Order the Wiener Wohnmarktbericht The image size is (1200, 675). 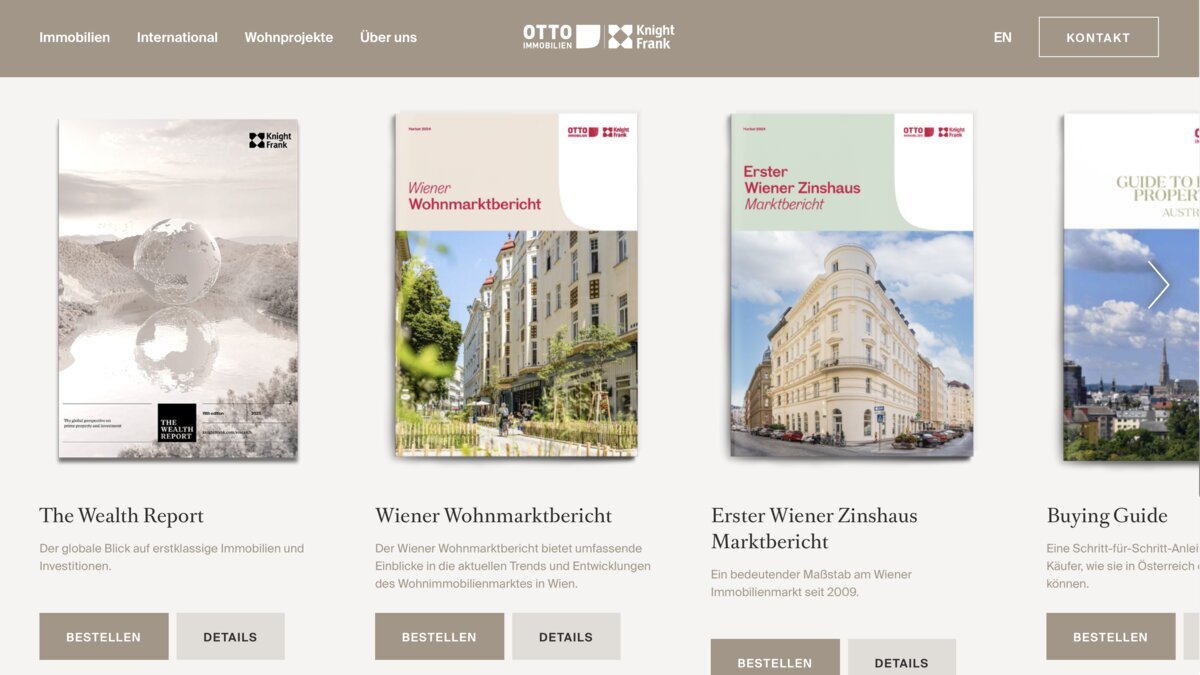(x=439, y=636)
